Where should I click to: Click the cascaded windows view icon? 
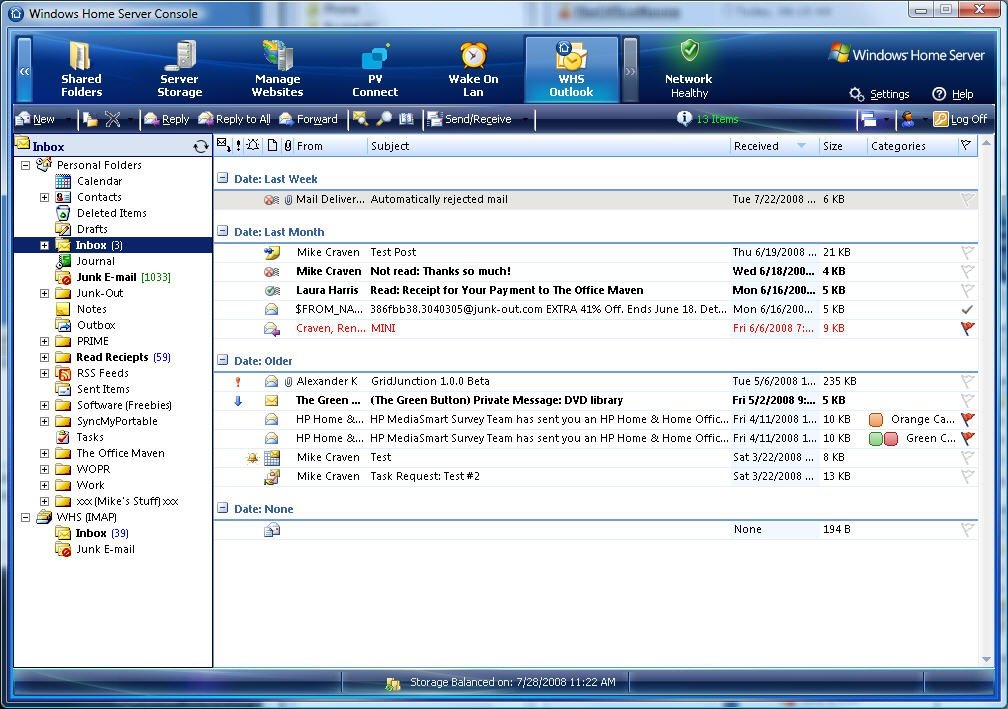point(868,120)
